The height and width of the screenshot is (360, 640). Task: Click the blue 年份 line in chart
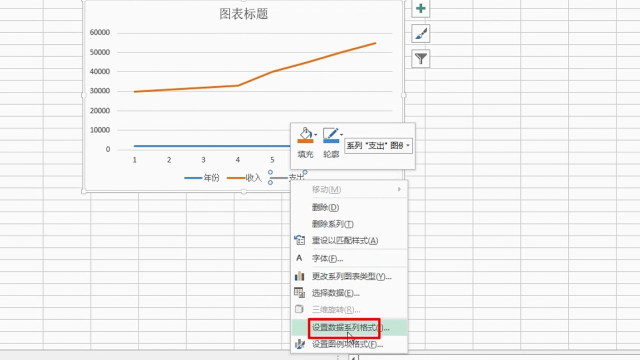[212, 146]
